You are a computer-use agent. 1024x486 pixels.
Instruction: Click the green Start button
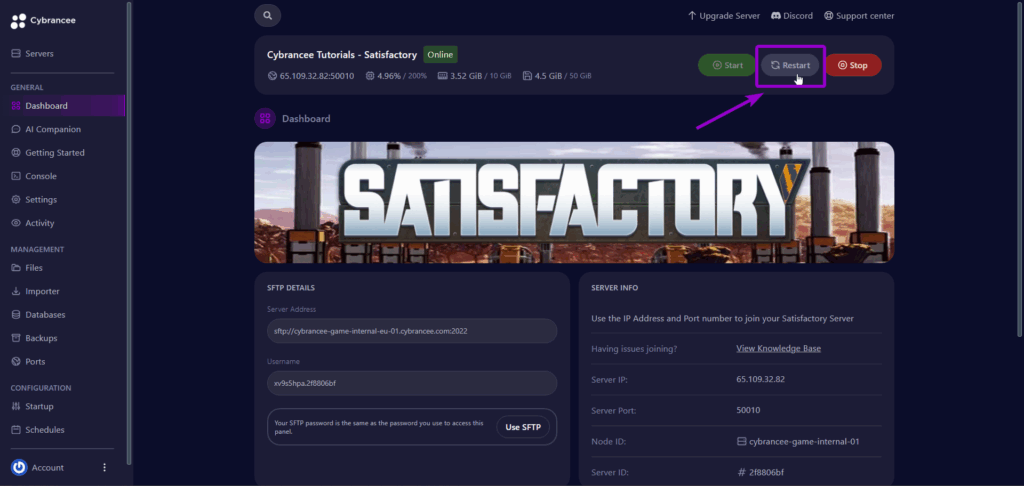coord(727,65)
